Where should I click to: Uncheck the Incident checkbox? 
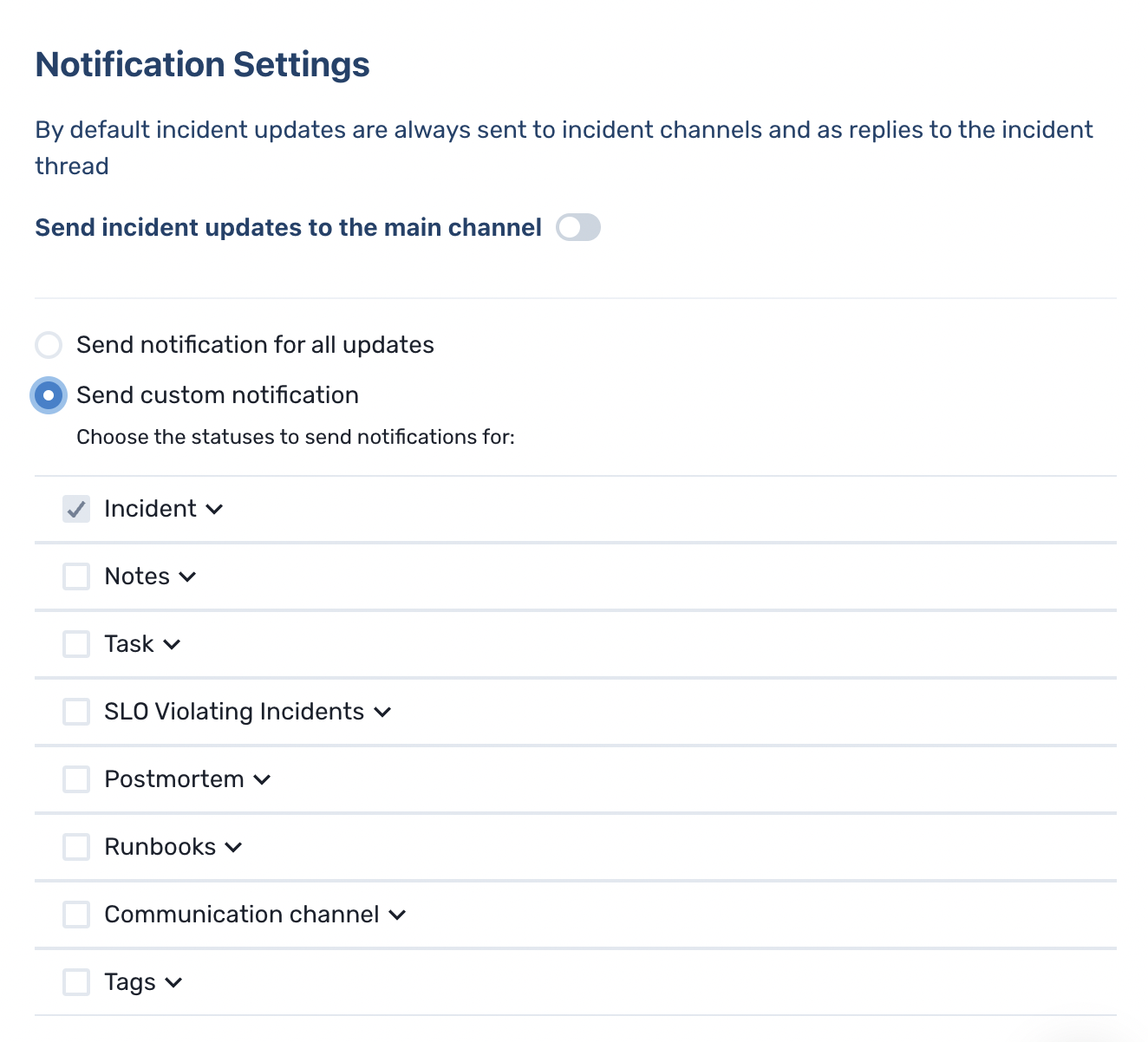pyautogui.click(x=76, y=509)
